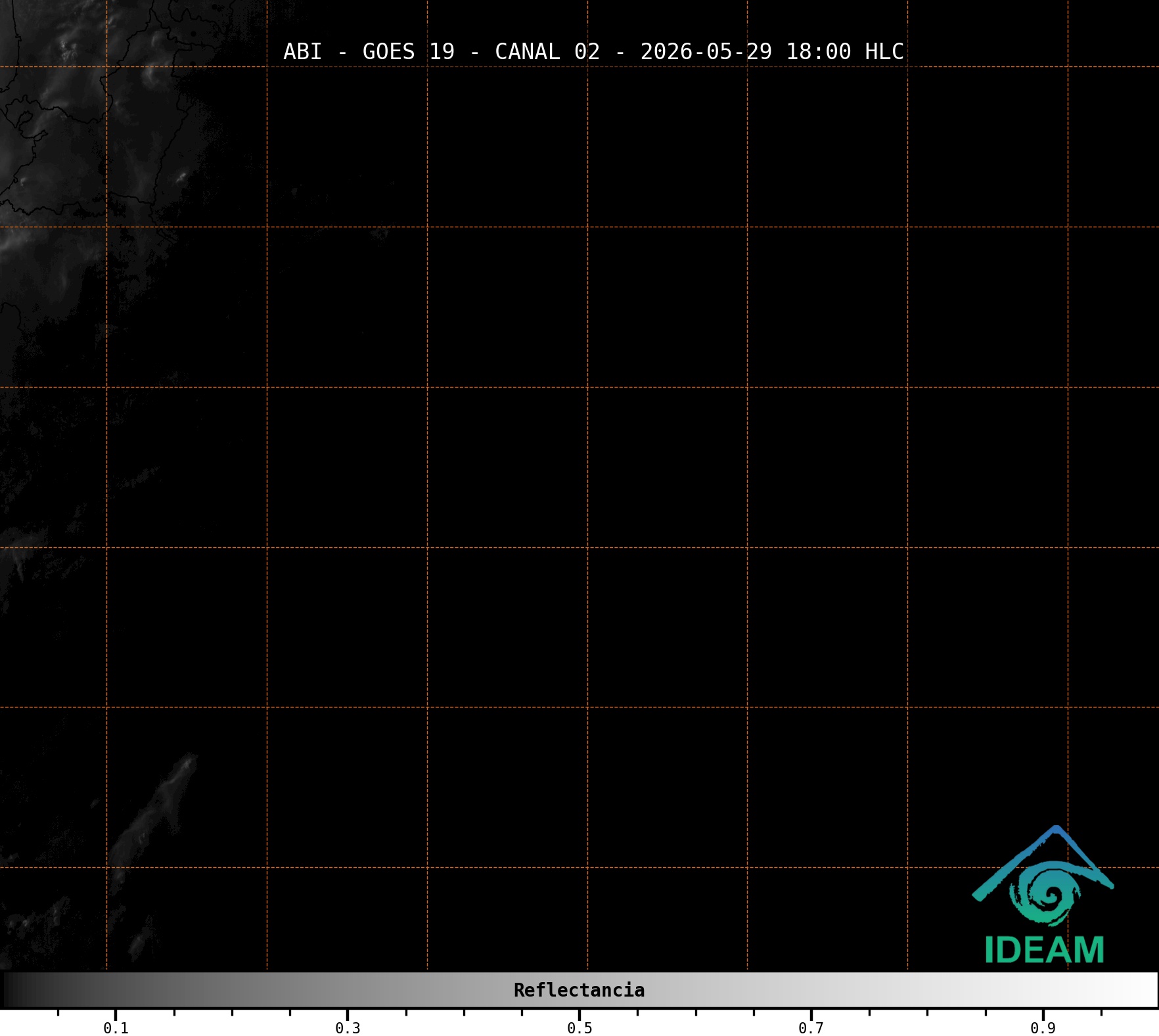The height and width of the screenshot is (1036, 1159).
Task: Click the 0.1 tick on the colorbar
Action: (x=116, y=1028)
